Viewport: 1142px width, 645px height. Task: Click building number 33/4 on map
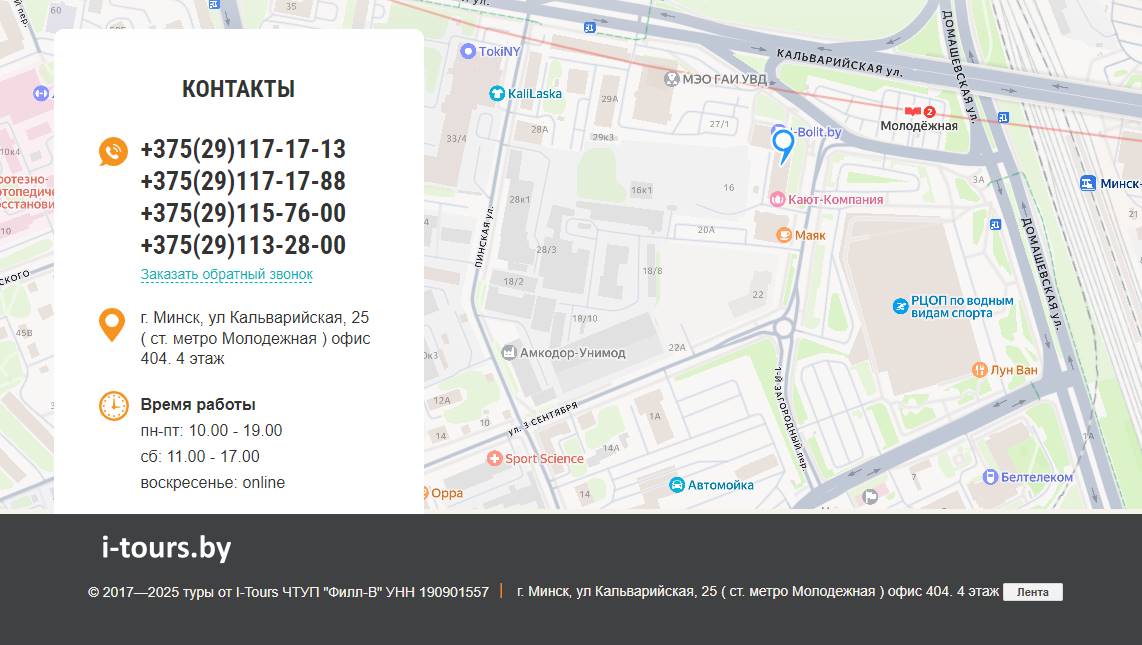(456, 138)
